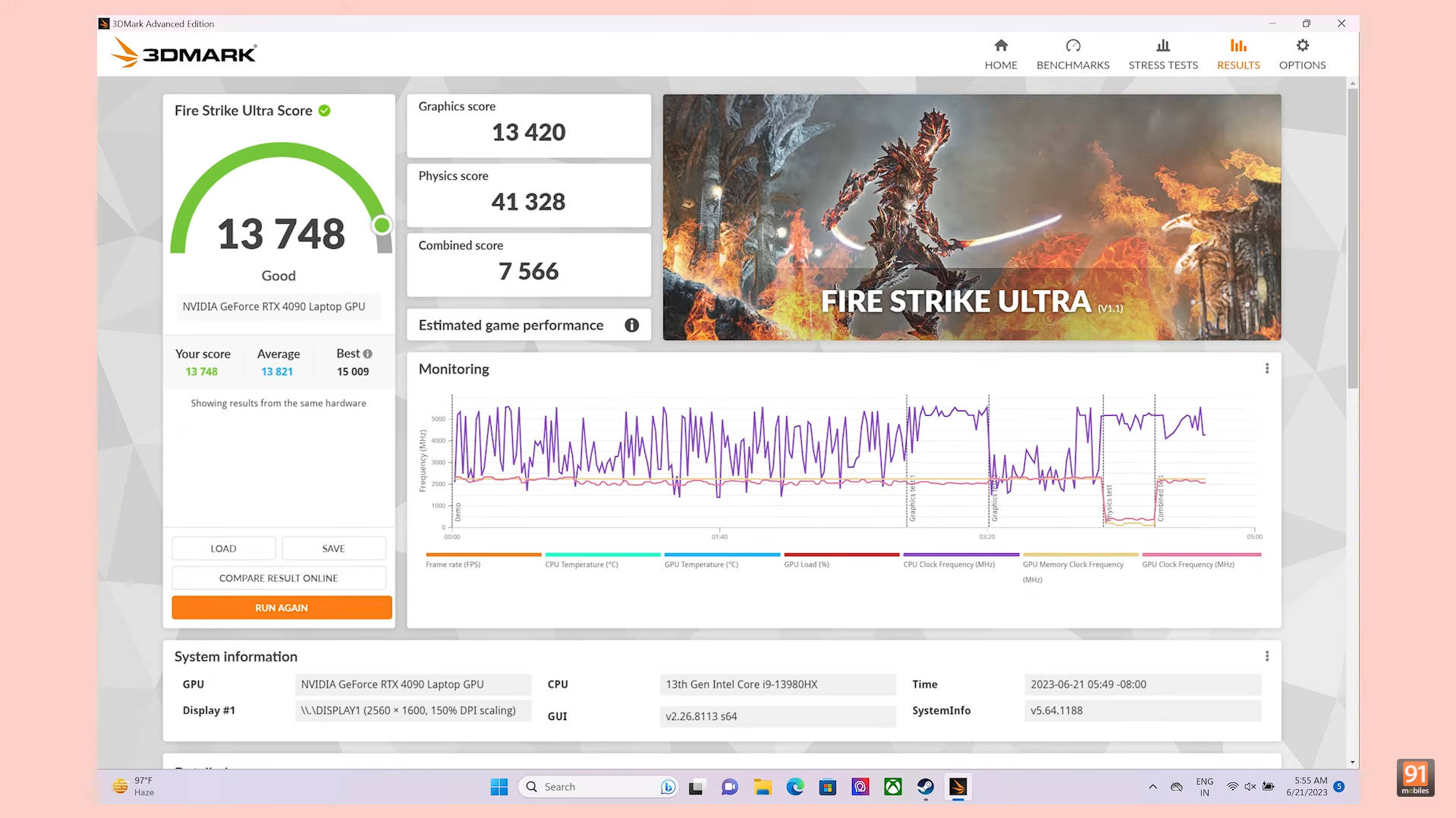
Task: Click CPU Clock Frequency purple color bar
Action: pyautogui.click(x=961, y=555)
